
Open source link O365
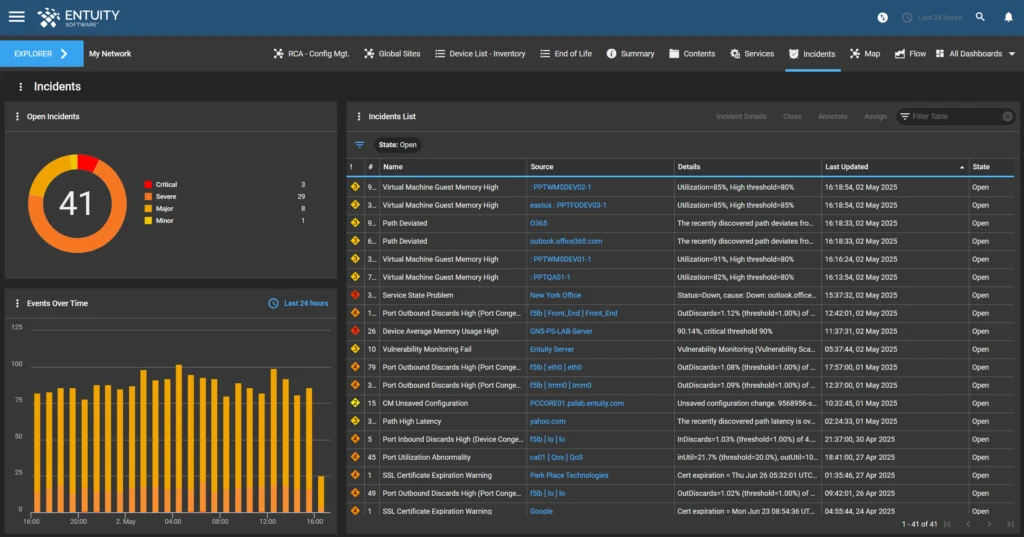click(538, 223)
